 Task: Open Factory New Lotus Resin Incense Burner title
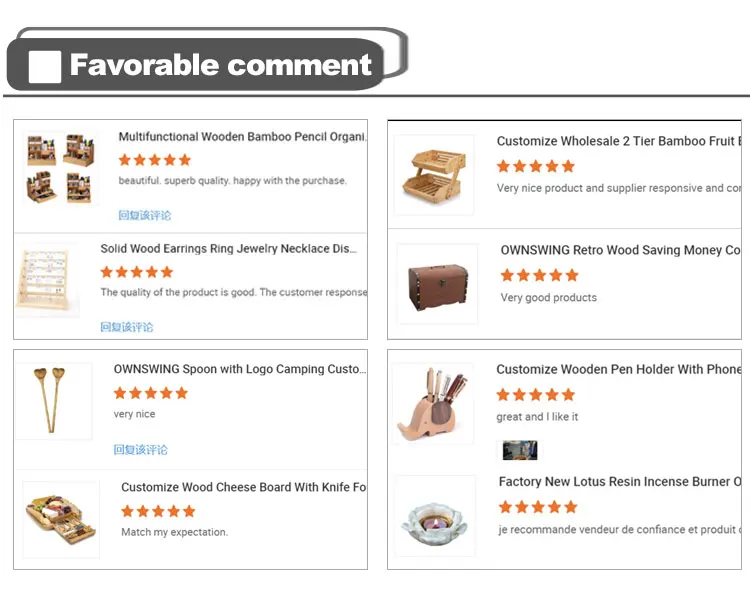tap(620, 481)
